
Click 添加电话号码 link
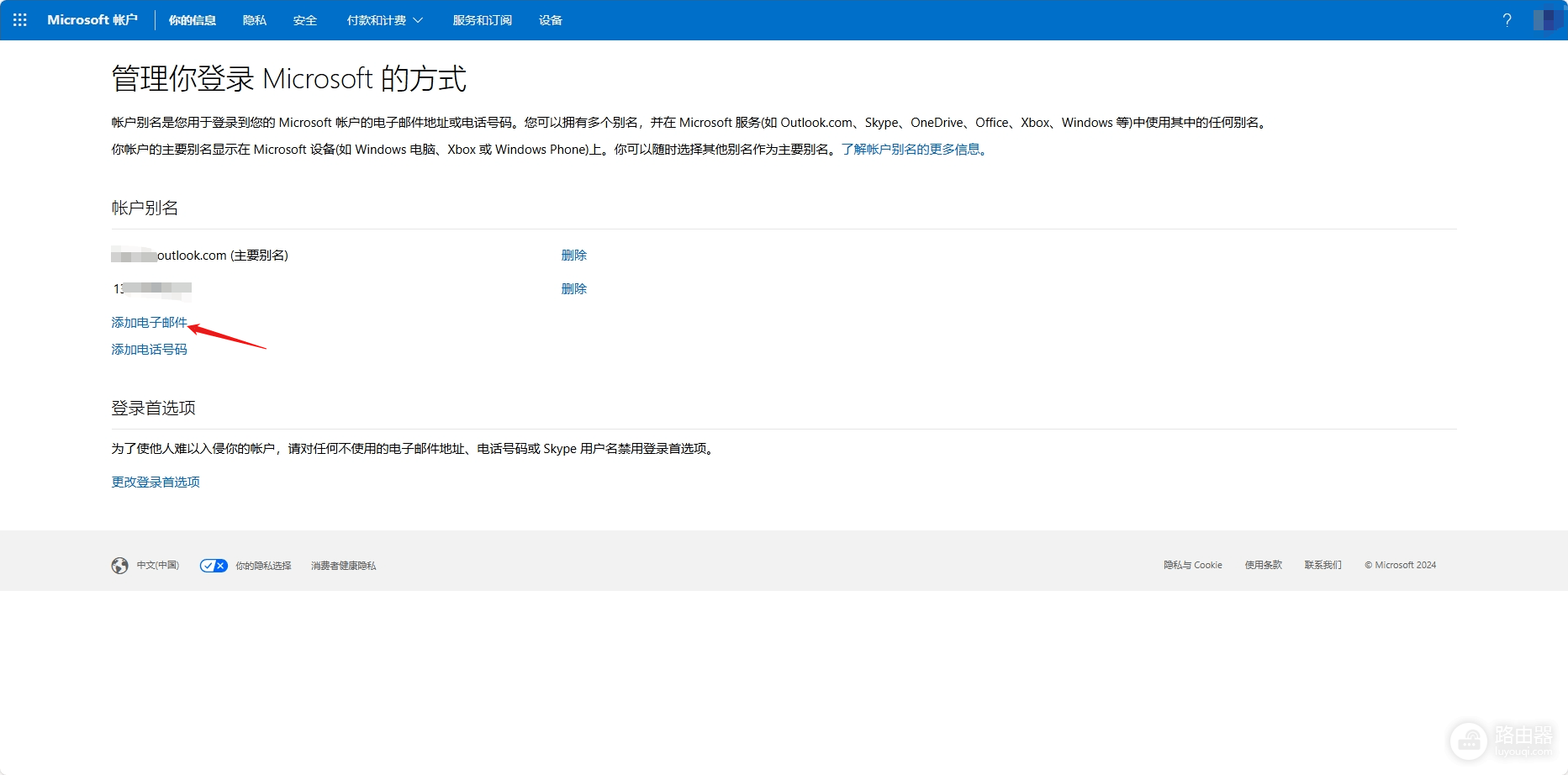[149, 349]
